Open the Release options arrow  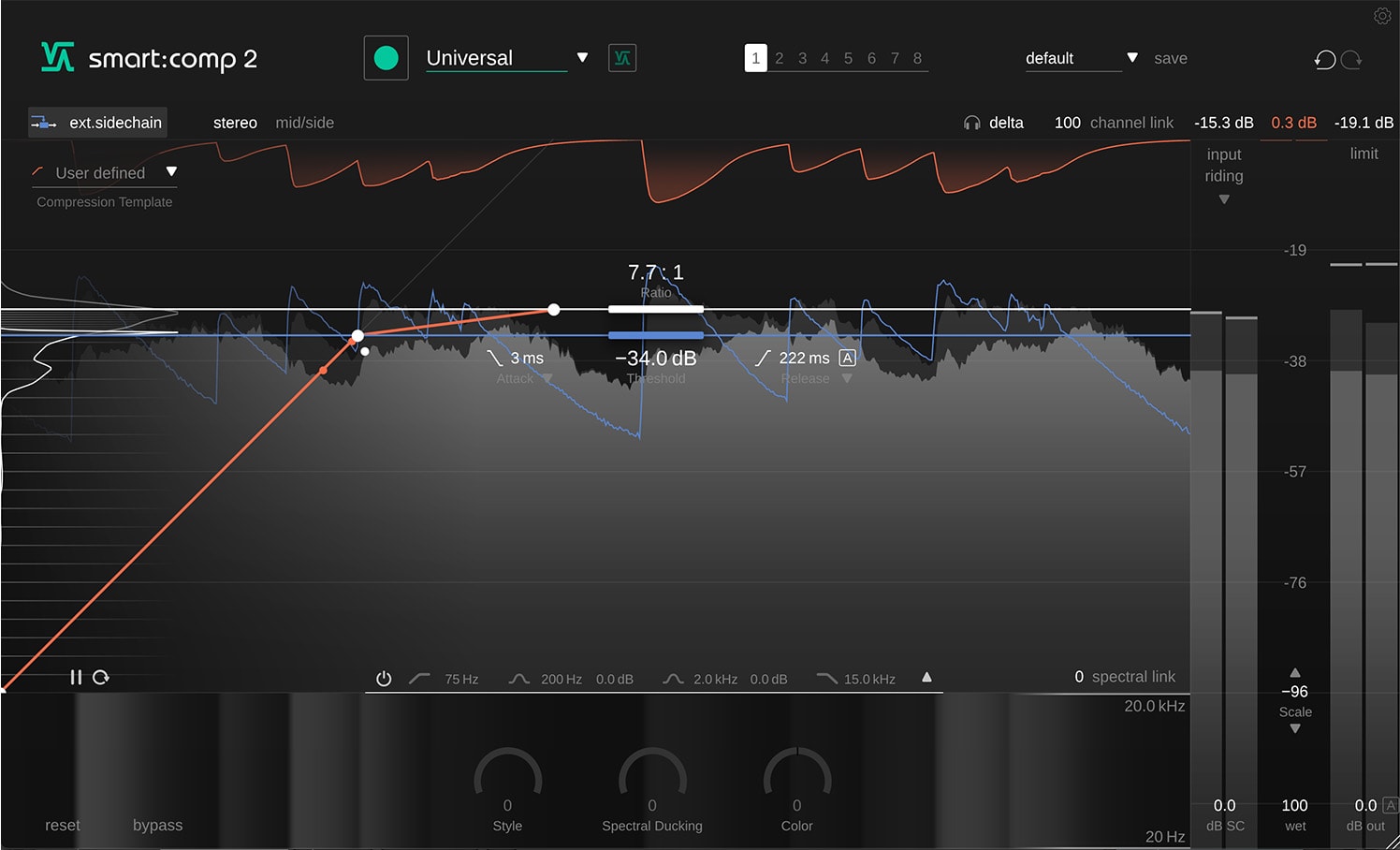tap(847, 378)
